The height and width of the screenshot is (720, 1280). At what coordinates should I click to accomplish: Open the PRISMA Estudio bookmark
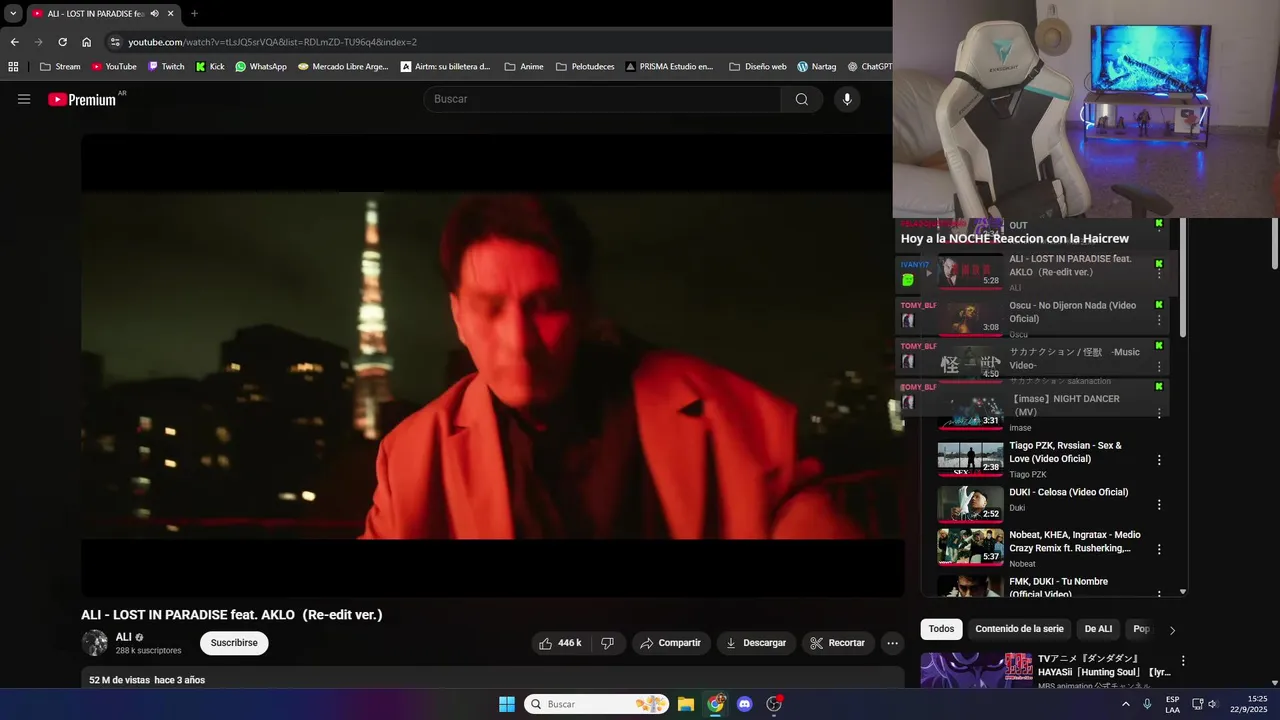[x=670, y=67]
